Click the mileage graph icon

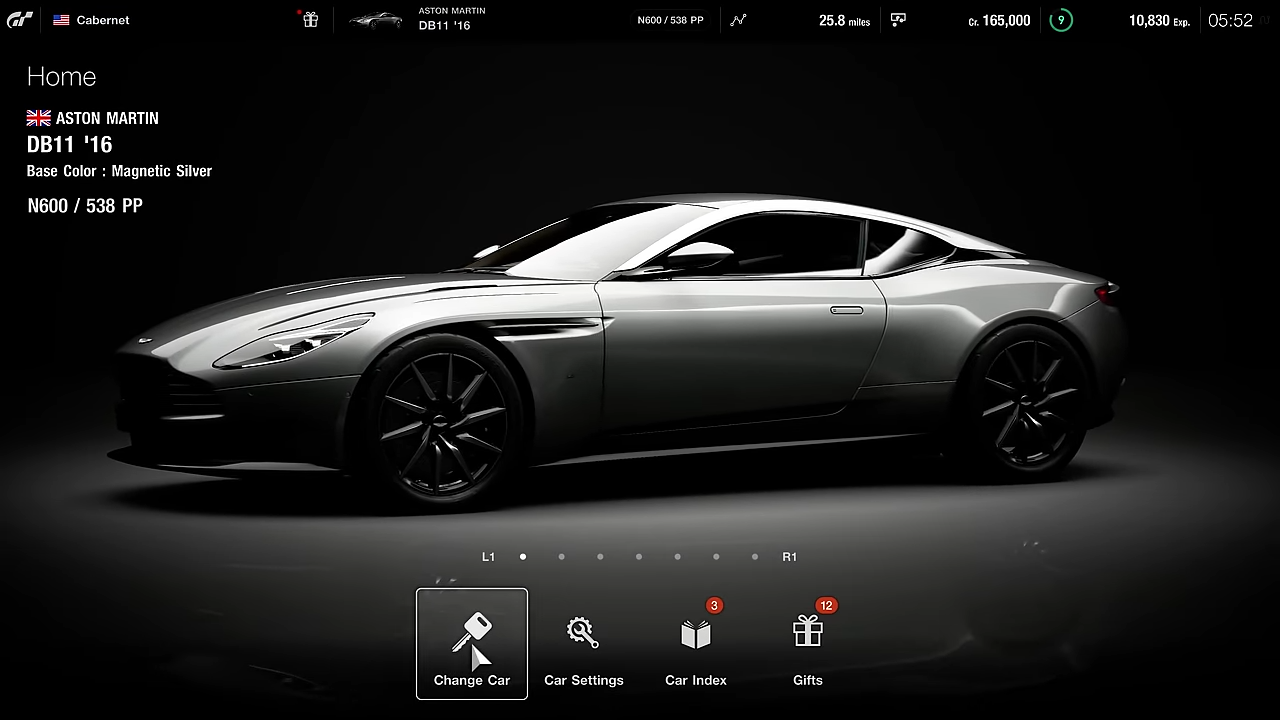click(738, 20)
